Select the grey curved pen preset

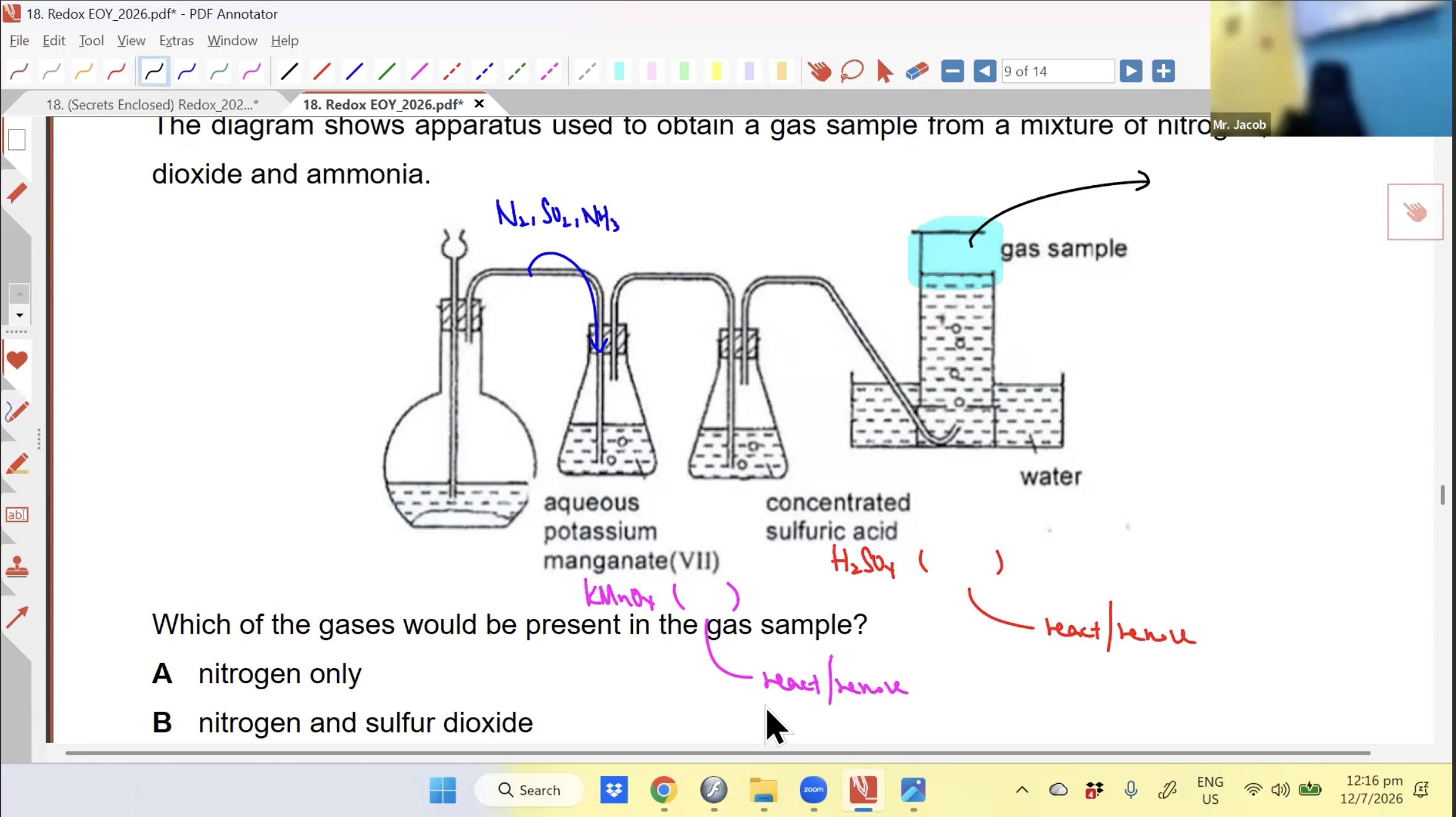pos(51,72)
